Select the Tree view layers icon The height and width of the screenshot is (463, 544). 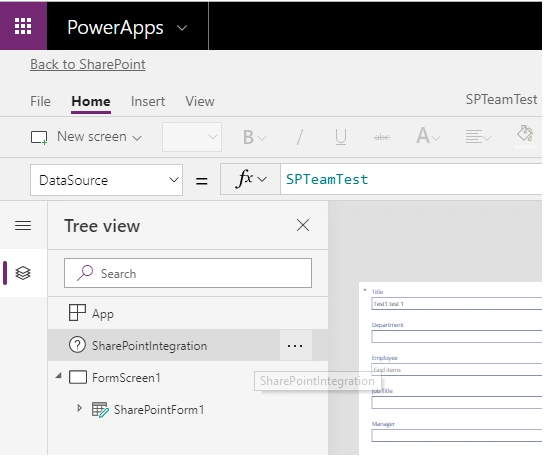pyautogui.click(x=23, y=273)
